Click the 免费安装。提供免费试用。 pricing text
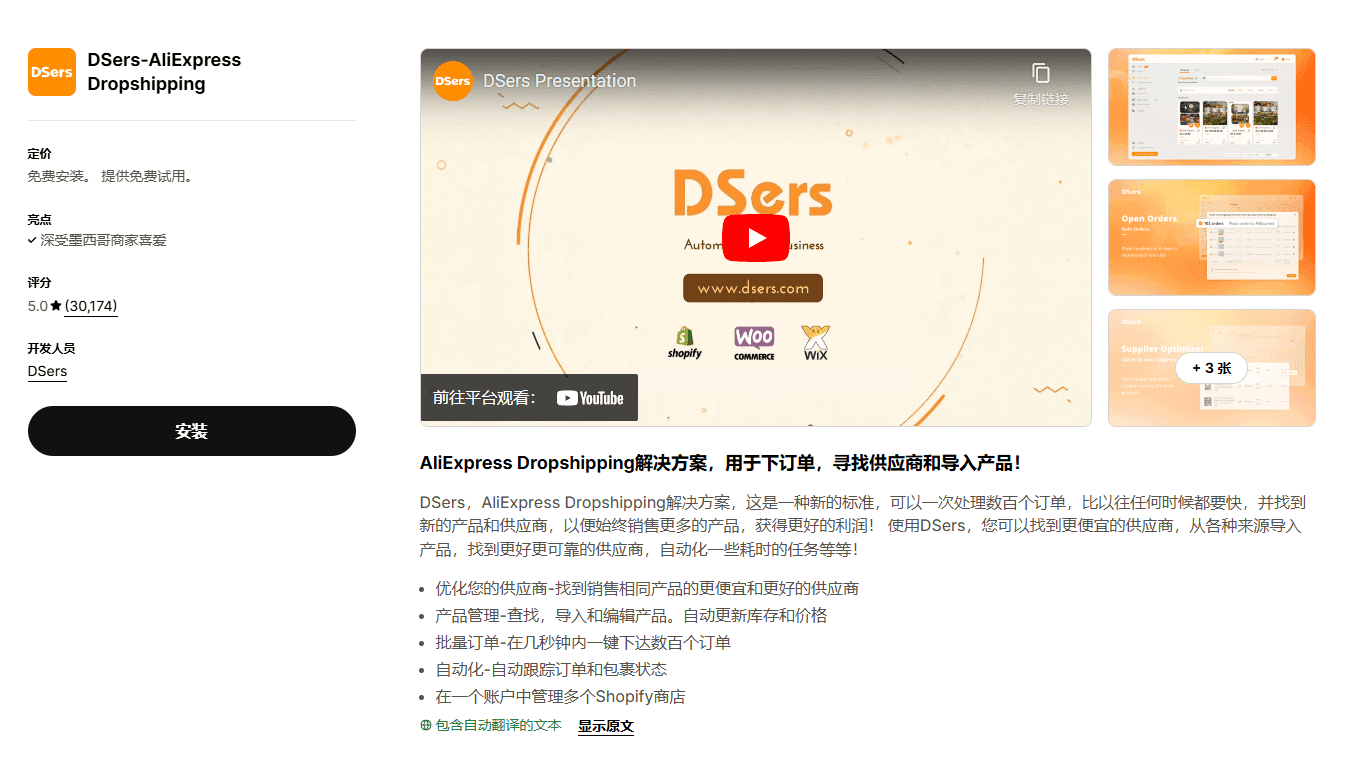1351x764 pixels. pyautogui.click(x=110, y=176)
